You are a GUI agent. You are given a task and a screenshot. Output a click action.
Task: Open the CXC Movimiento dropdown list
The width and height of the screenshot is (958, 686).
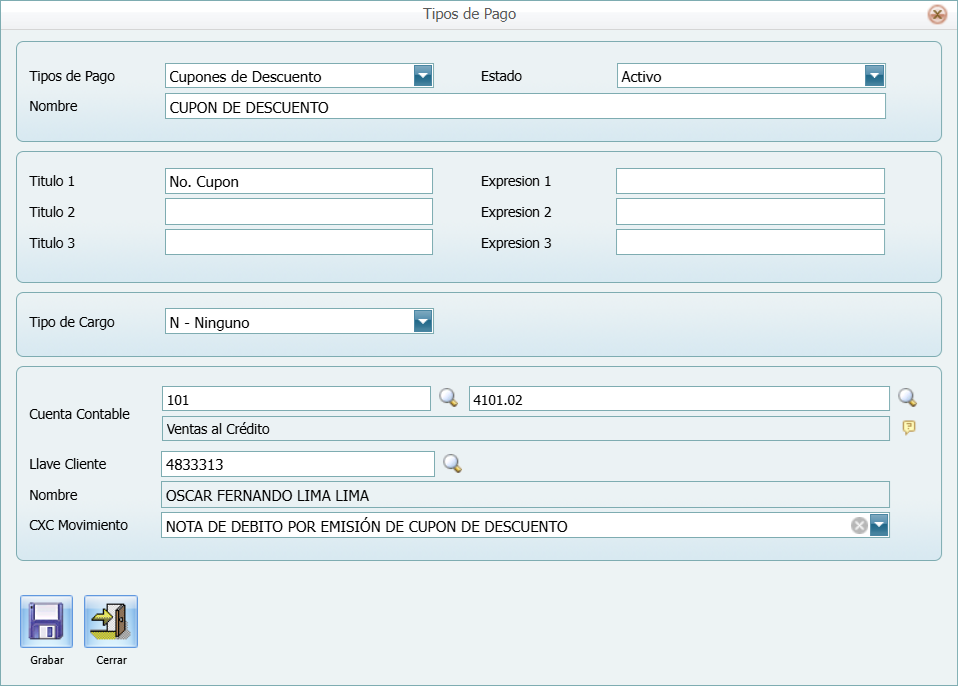click(x=880, y=524)
